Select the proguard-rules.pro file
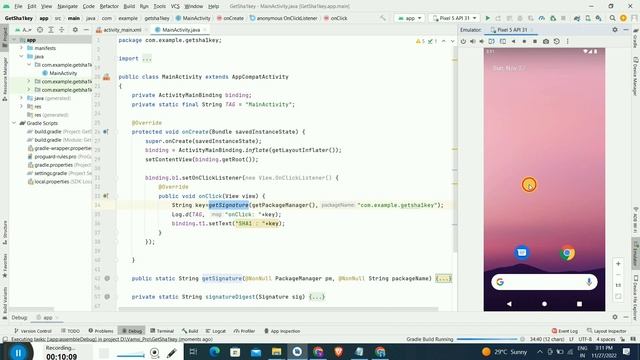Screen dimensions: 640x360 pos(56,156)
